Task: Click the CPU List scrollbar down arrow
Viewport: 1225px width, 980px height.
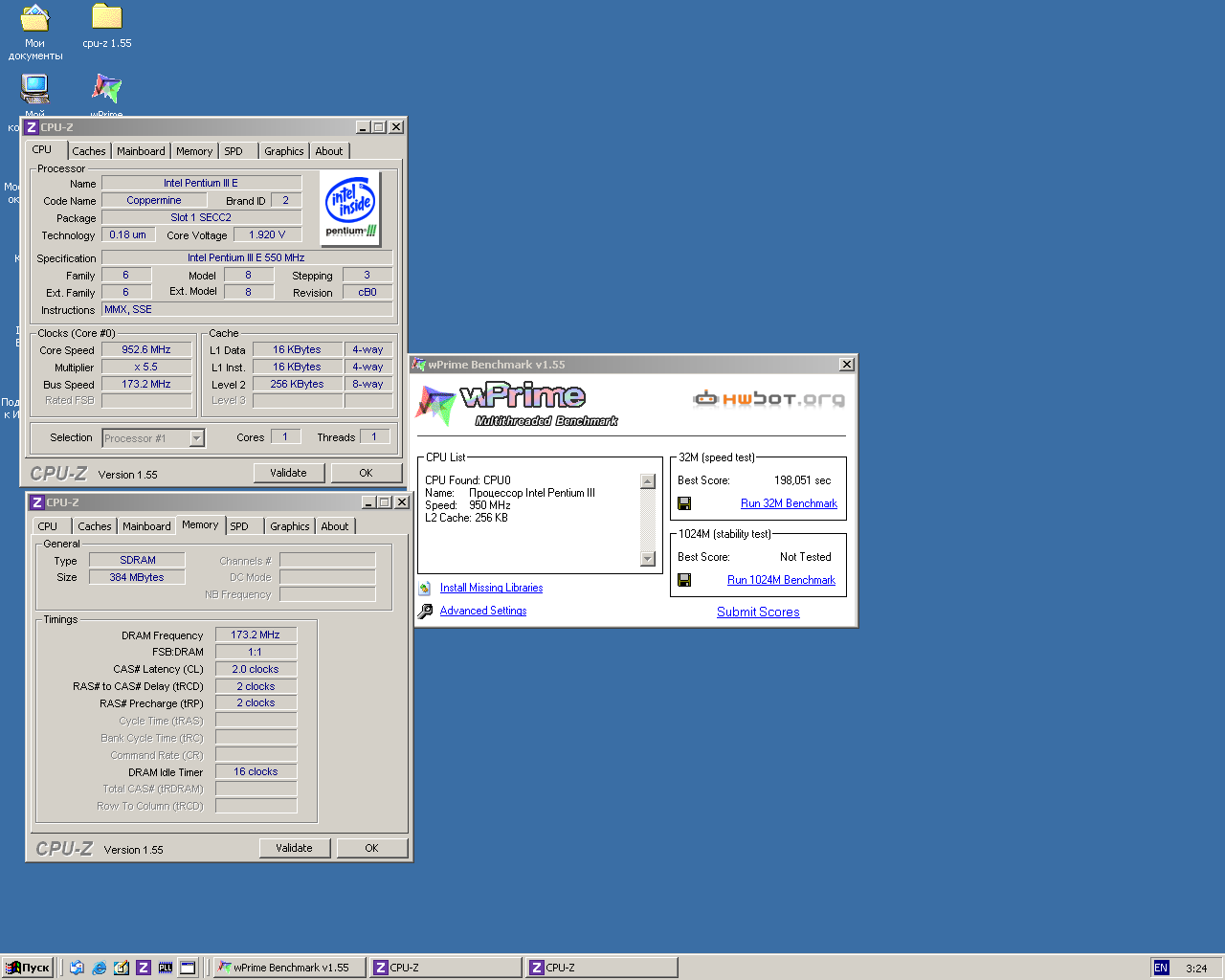Action: click(x=648, y=559)
